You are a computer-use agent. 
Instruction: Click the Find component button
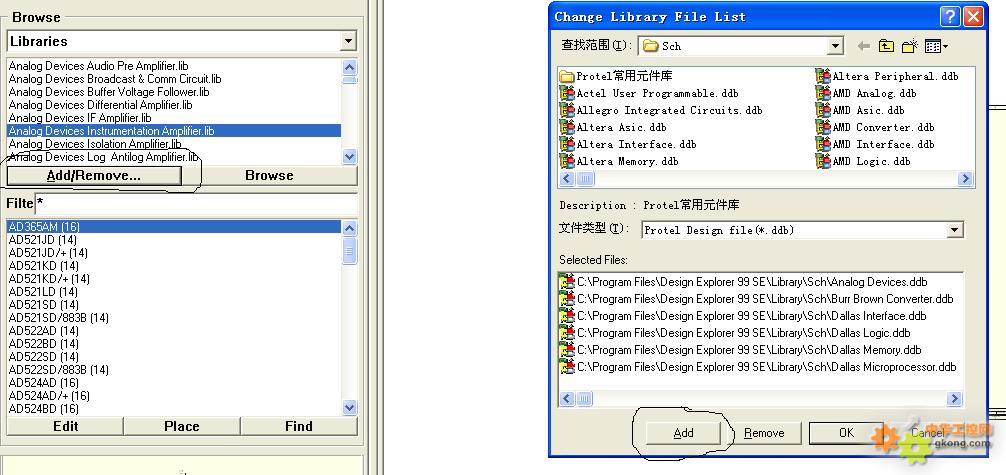(x=298, y=426)
